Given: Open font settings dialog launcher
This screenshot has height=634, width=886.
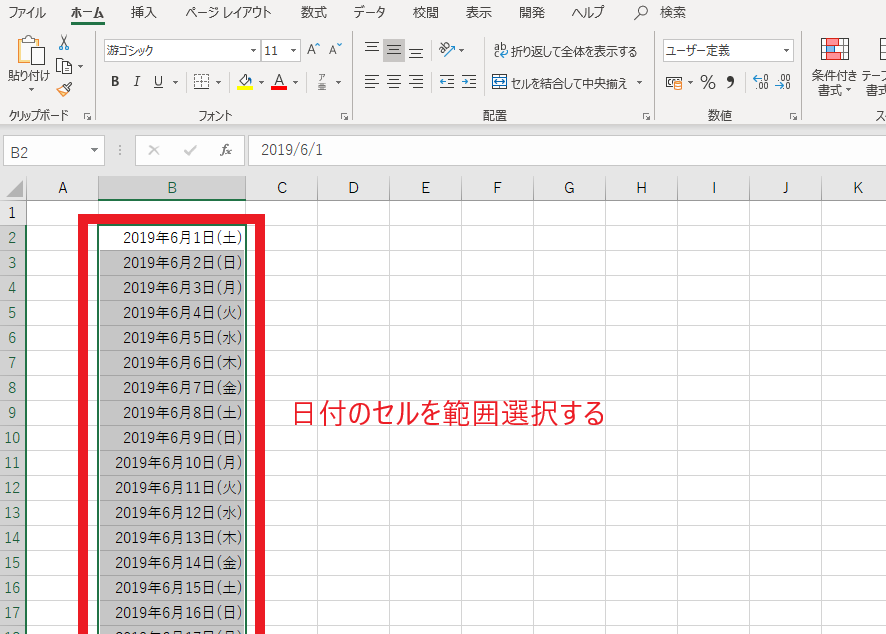Looking at the screenshot, I should coord(344,116).
